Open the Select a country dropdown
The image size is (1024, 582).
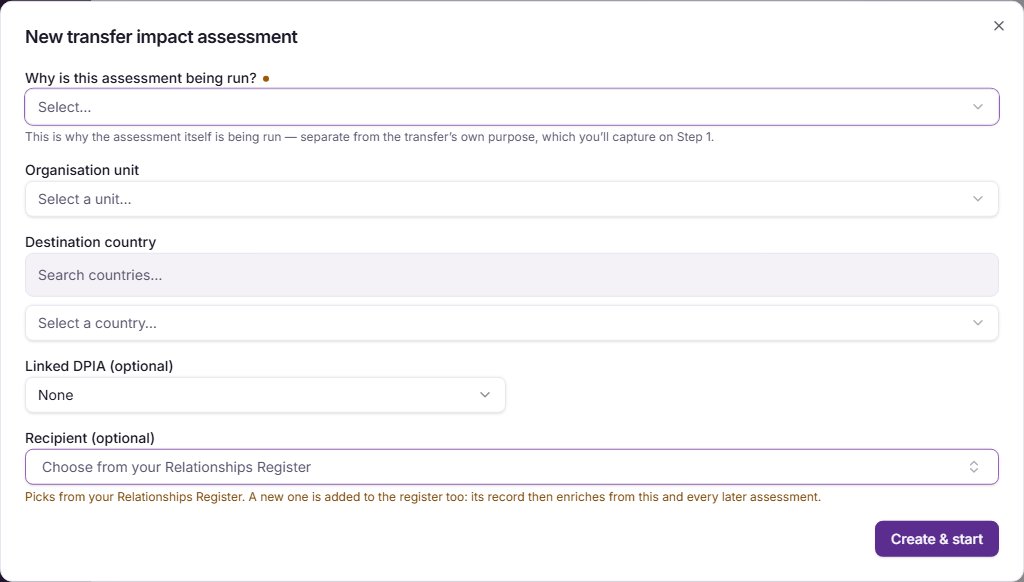[x=511, y=323]
